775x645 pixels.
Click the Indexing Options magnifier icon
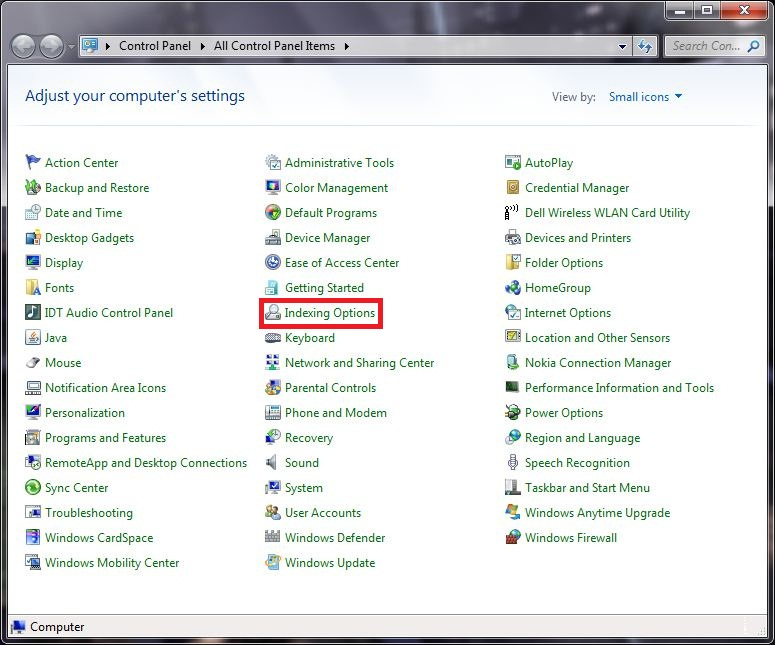272,312
